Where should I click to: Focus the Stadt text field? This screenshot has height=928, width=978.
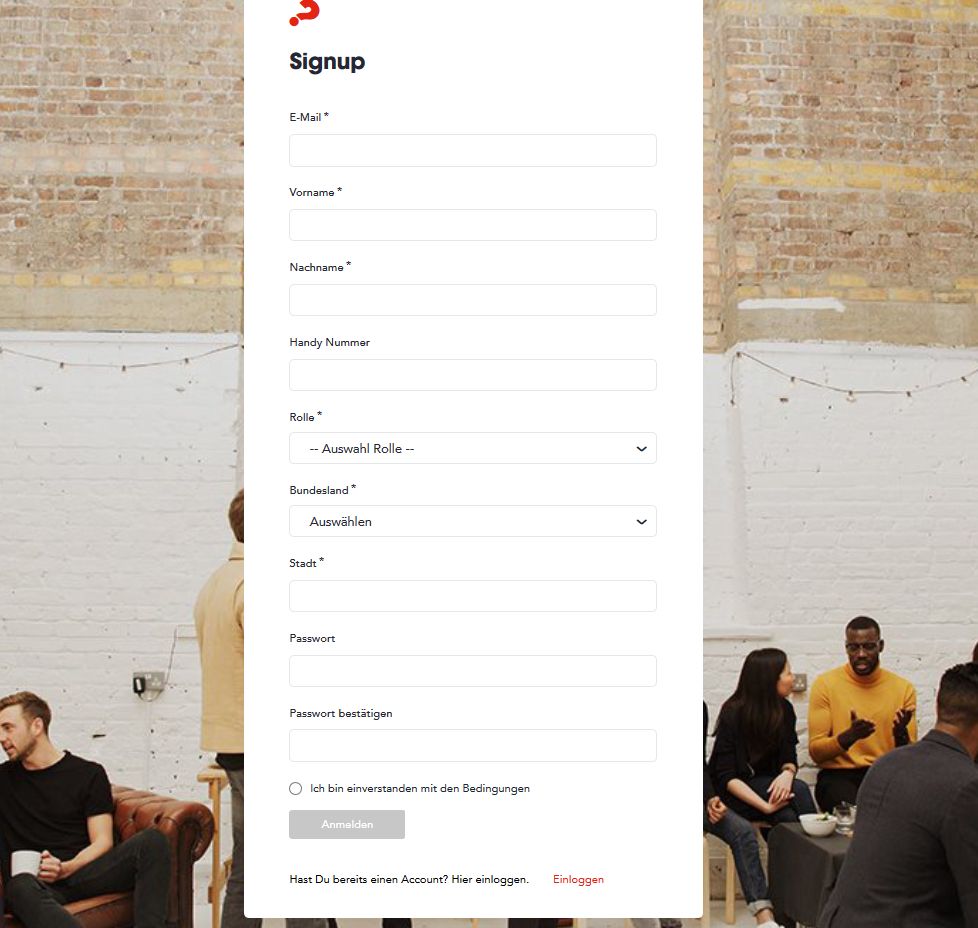pos(473,596)
